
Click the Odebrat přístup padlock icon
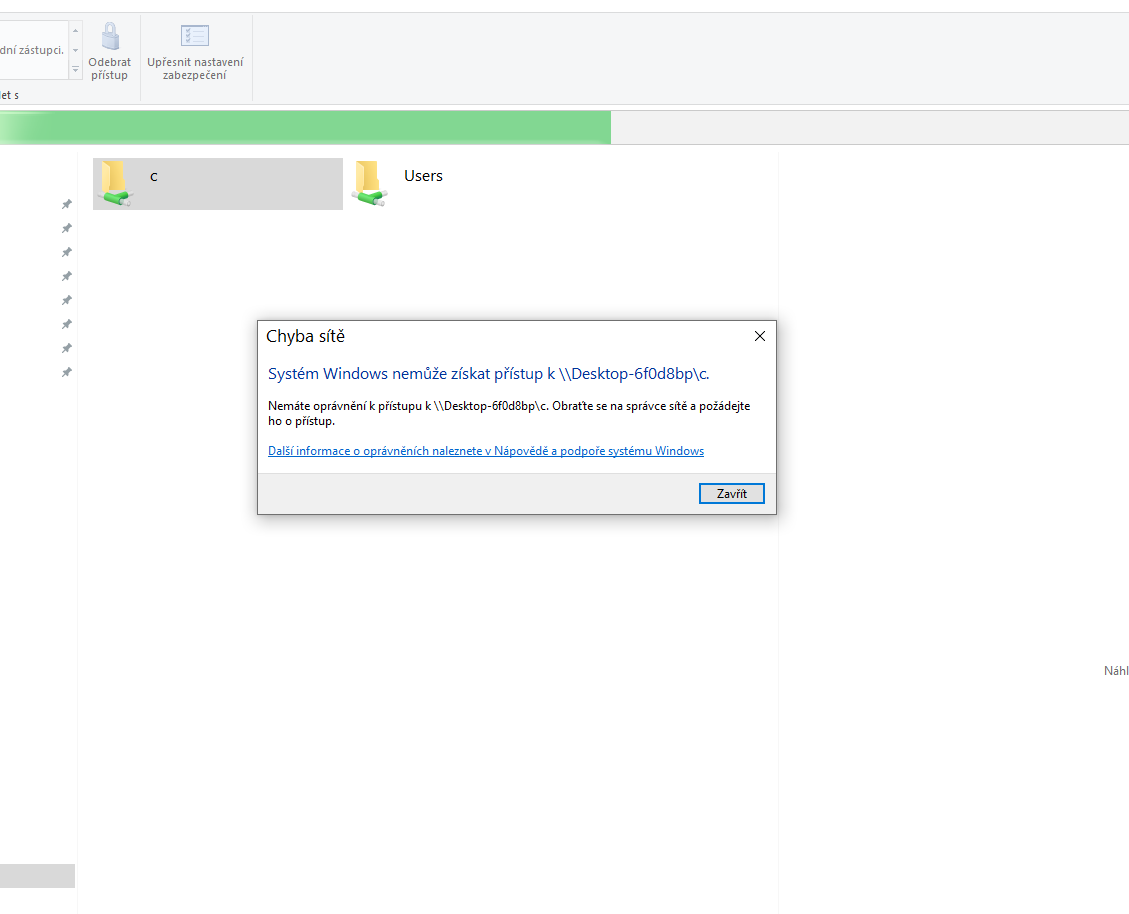[x=110, y=37]
